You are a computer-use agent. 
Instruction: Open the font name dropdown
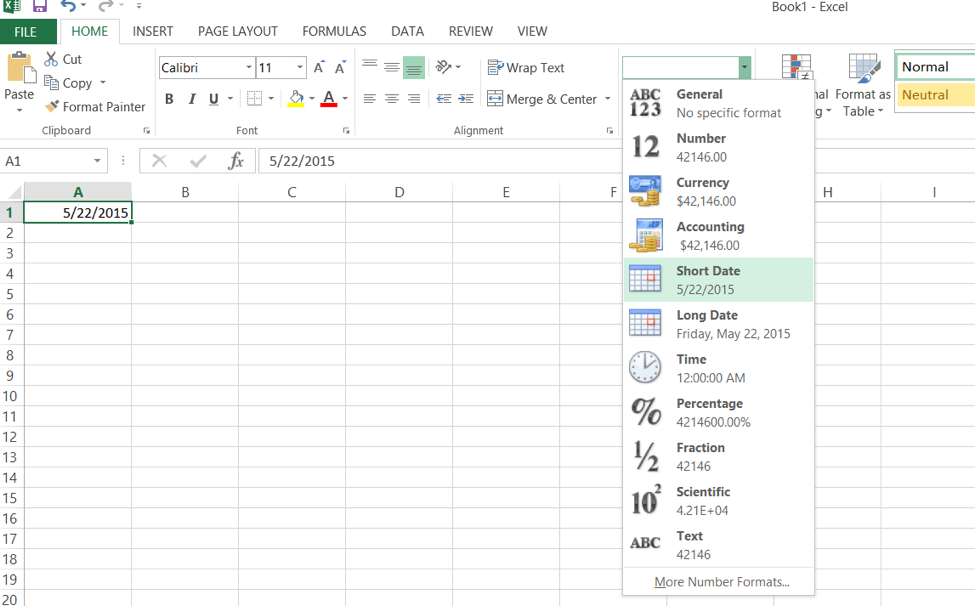[x=249, y=67]
